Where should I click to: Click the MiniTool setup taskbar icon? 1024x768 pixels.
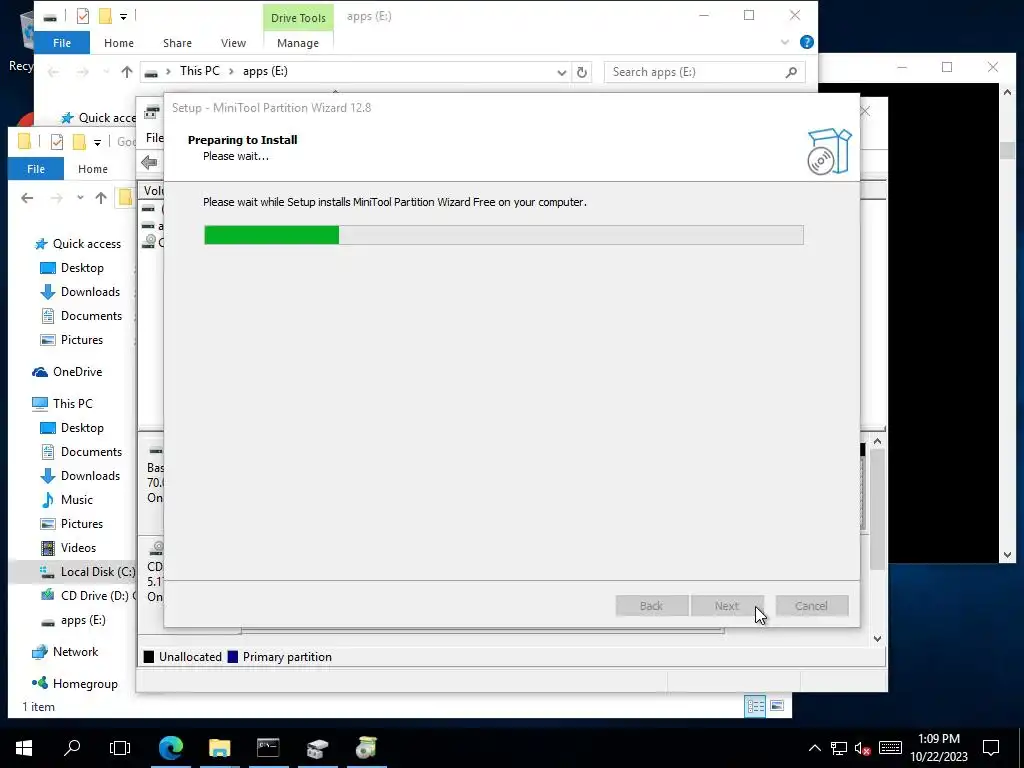tap(366, 747)
